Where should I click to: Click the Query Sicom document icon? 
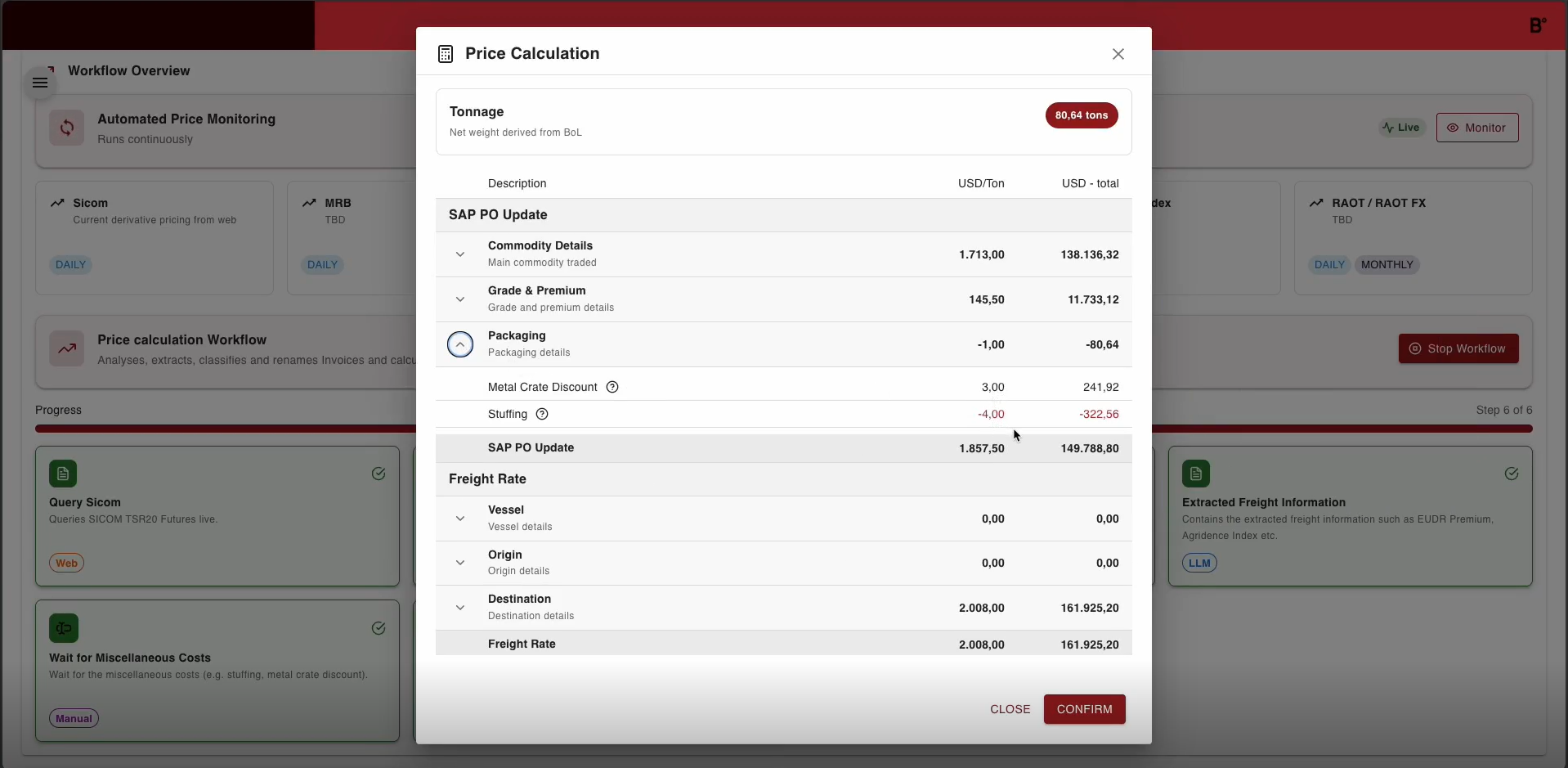pyautogui.click(x=63, y=474)
